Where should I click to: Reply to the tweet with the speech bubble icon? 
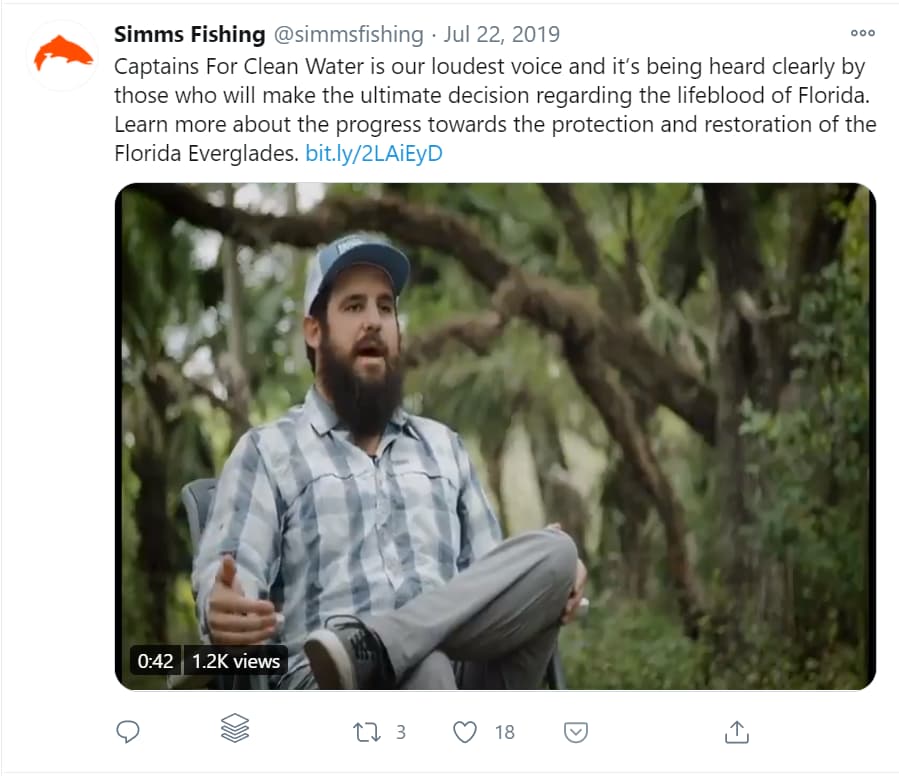coord(128,732)
